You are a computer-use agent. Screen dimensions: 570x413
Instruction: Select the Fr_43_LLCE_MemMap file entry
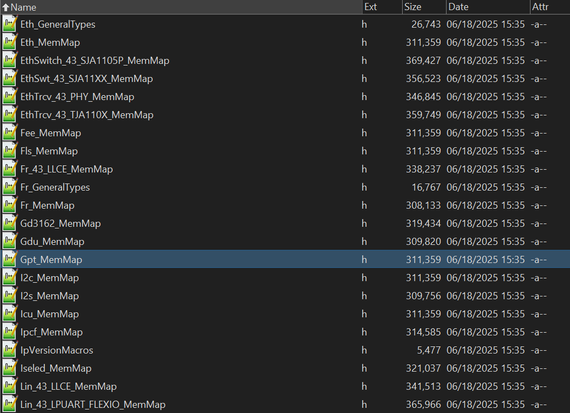click(x=285, y=169)
